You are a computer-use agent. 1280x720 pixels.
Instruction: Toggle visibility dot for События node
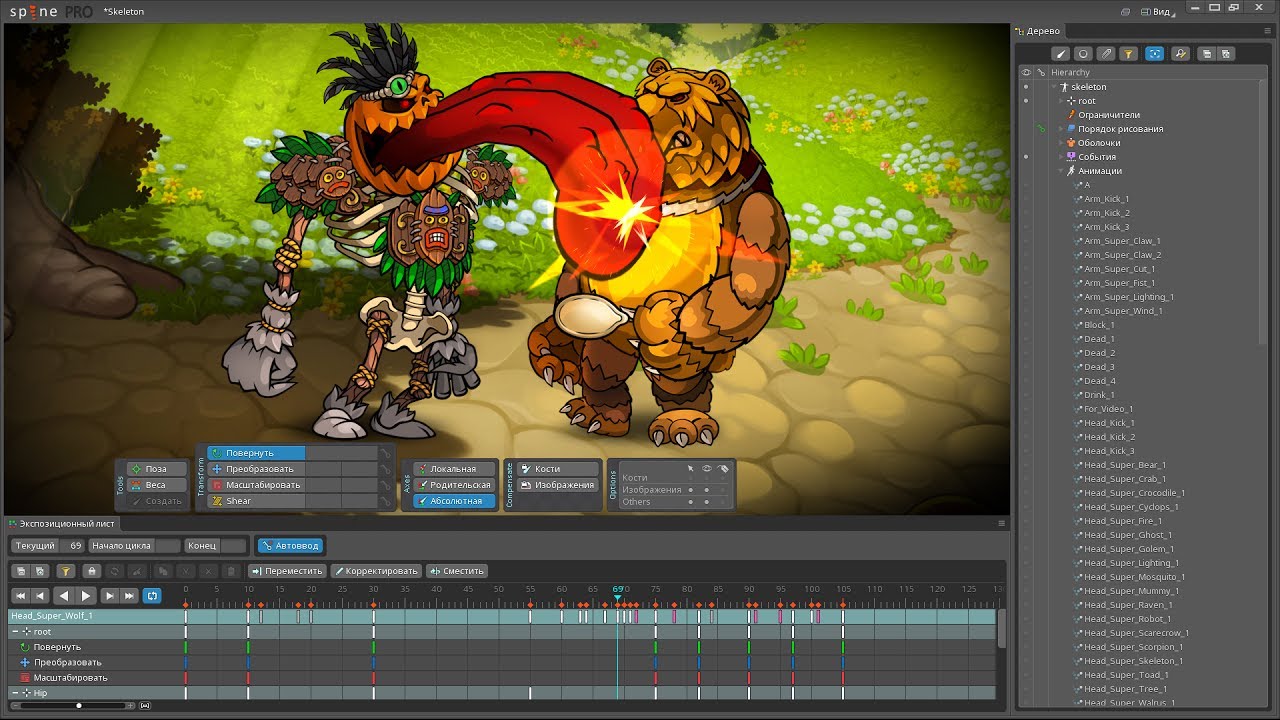coord(1026,157)
